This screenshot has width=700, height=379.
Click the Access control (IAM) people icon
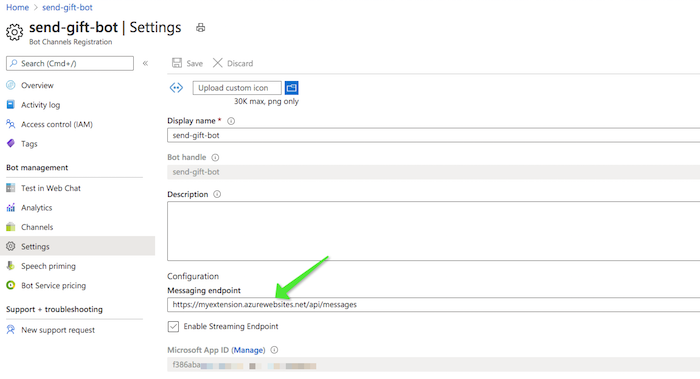[11, 124]
